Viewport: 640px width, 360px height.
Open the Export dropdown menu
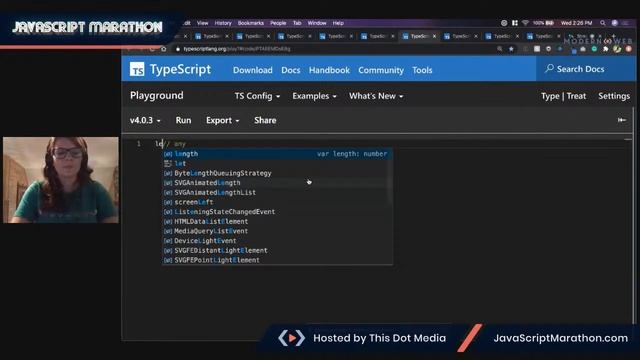pos(222,120)
